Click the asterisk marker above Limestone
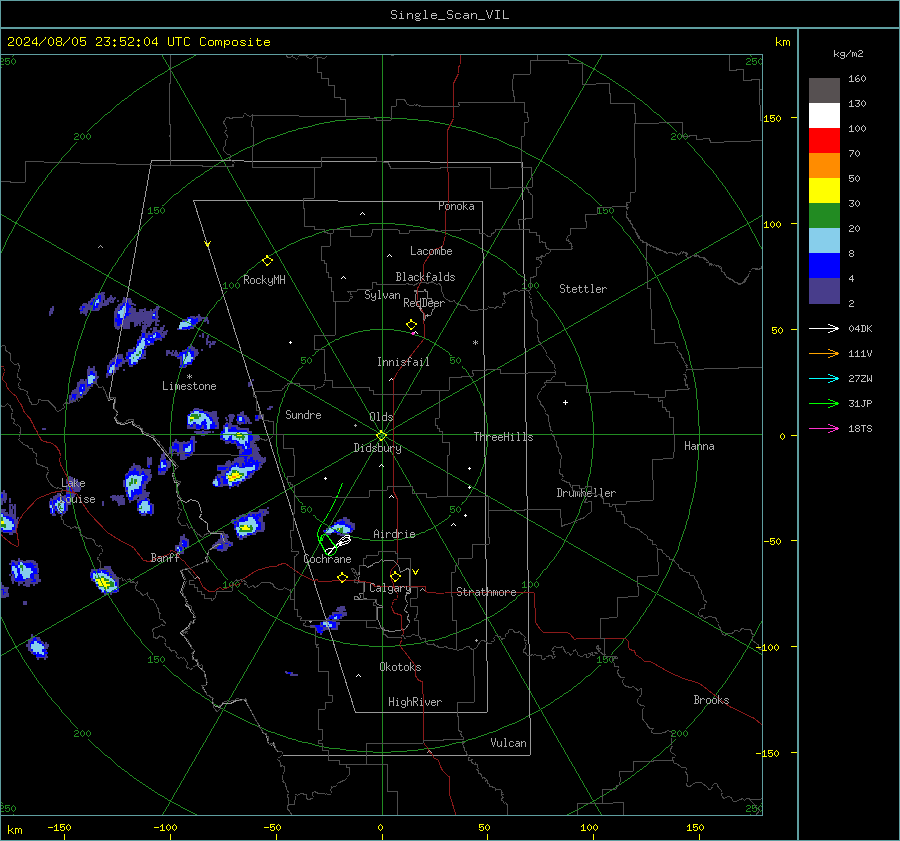The image size is (900, 841). pos(189,377)
